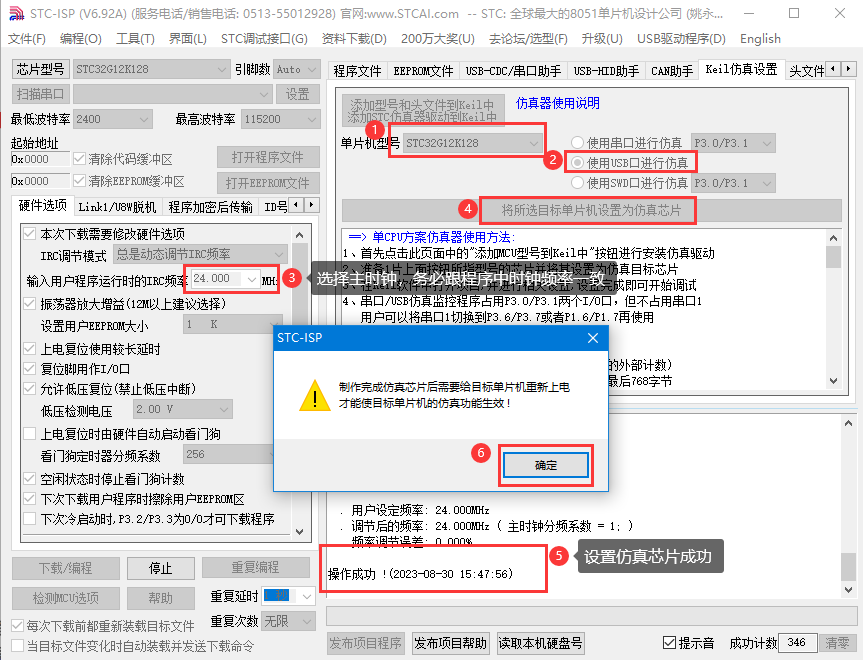The height and width of the screenshot is (660, 863).
Task: Open the CAN助手 tab
Action: pyautogui.click(x=671, y=71)
